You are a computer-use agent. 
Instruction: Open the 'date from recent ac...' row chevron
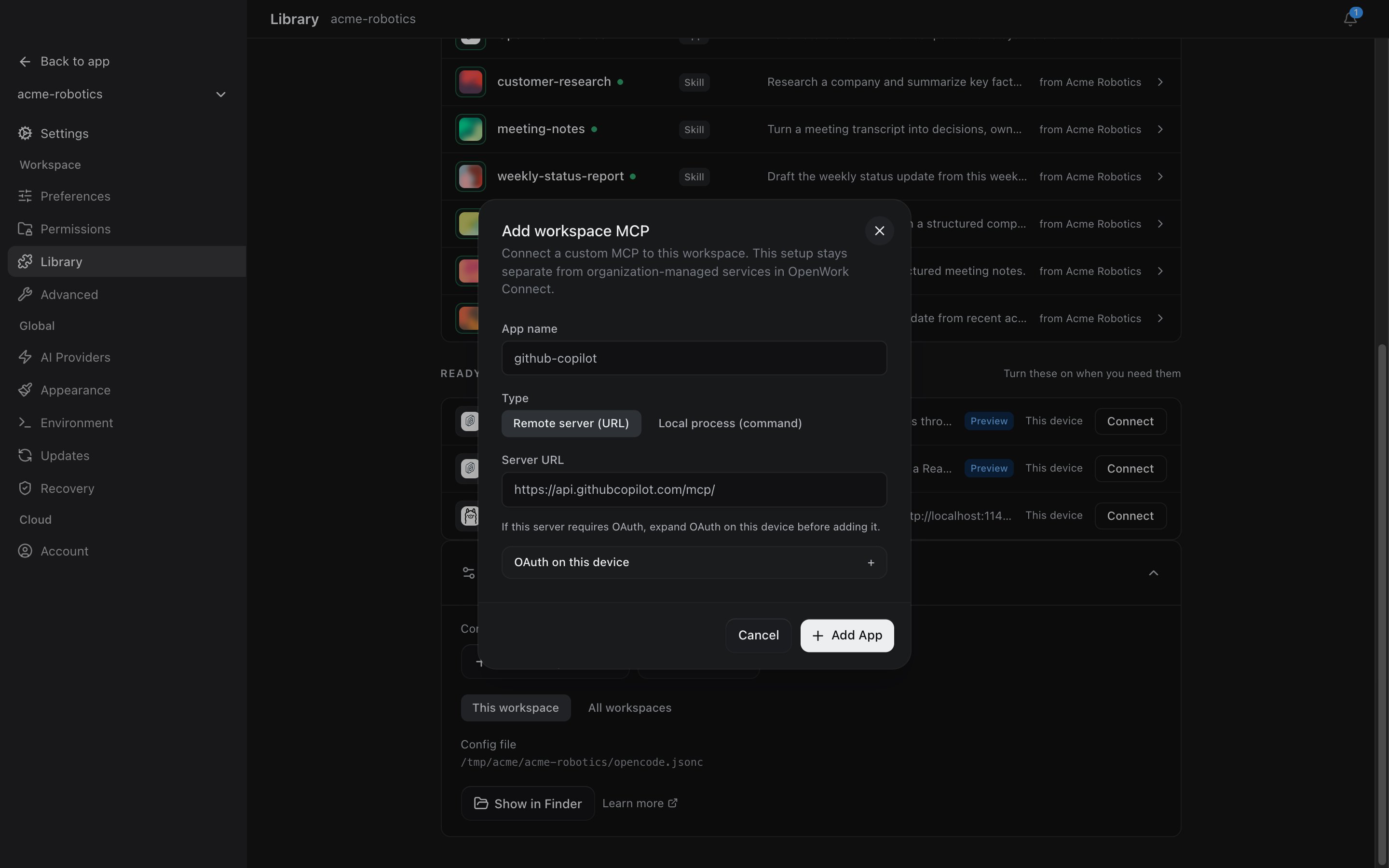[x=1160, y=318]
